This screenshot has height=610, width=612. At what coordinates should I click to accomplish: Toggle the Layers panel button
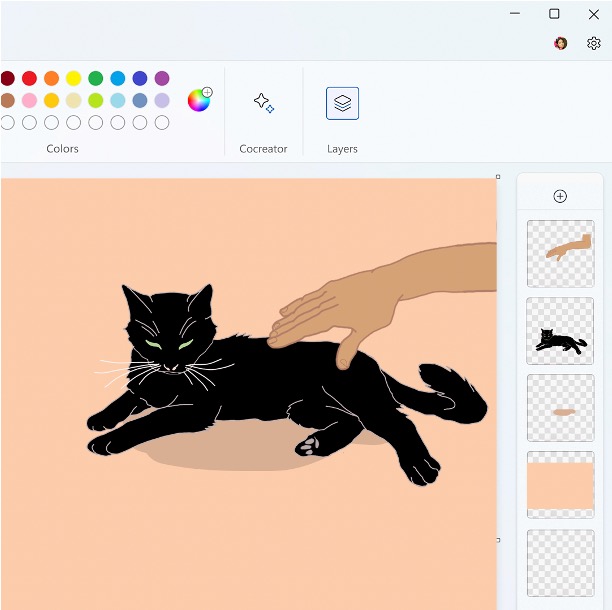pyautogui.click(x=342, y=103)
